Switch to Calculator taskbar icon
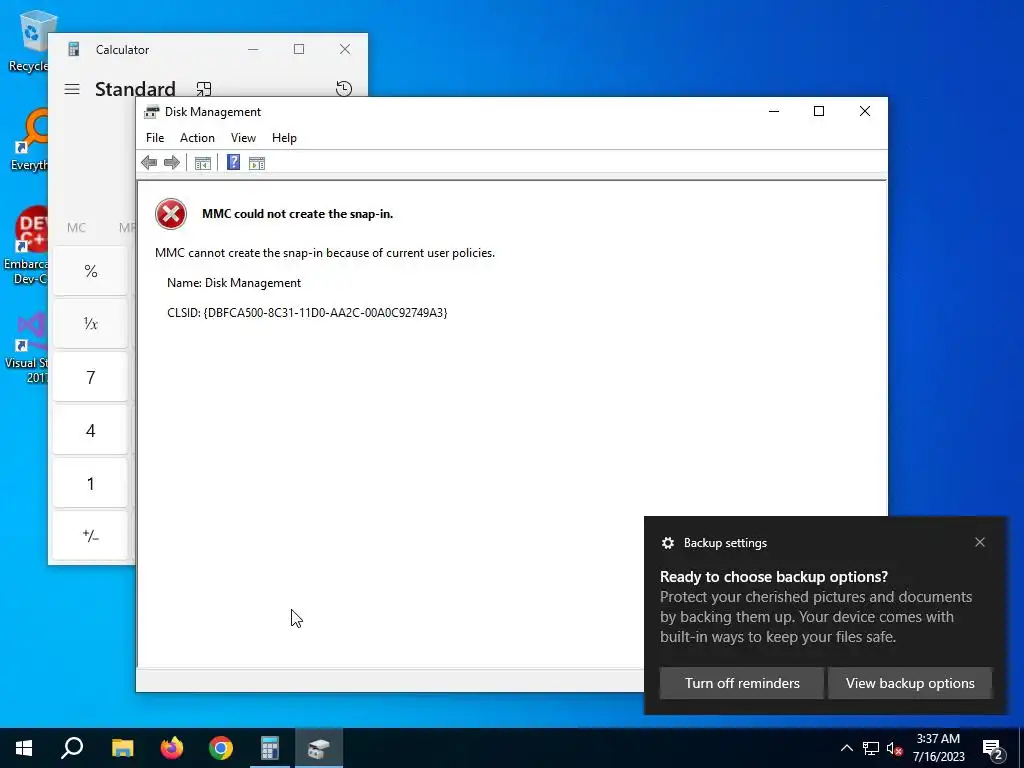This screenshot has height=768, width=1024. click(270, 748)
